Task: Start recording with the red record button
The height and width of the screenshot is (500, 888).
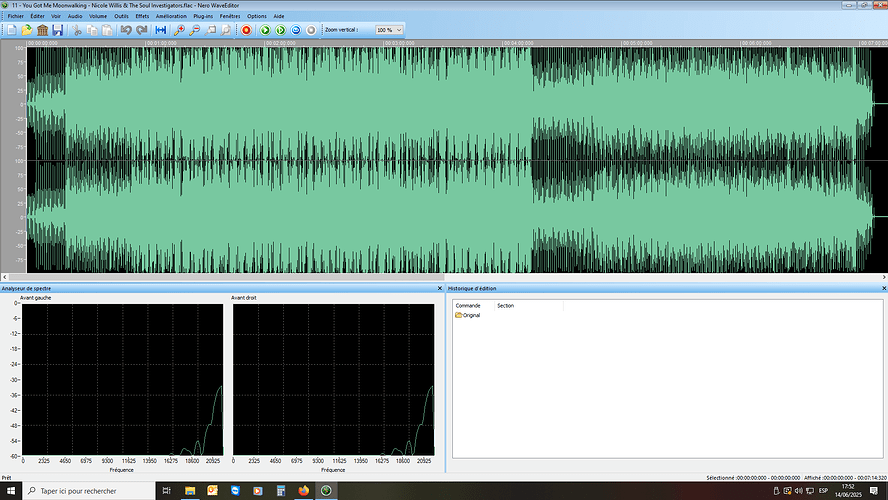Action: pyautogui.click(x=246, y=30)
